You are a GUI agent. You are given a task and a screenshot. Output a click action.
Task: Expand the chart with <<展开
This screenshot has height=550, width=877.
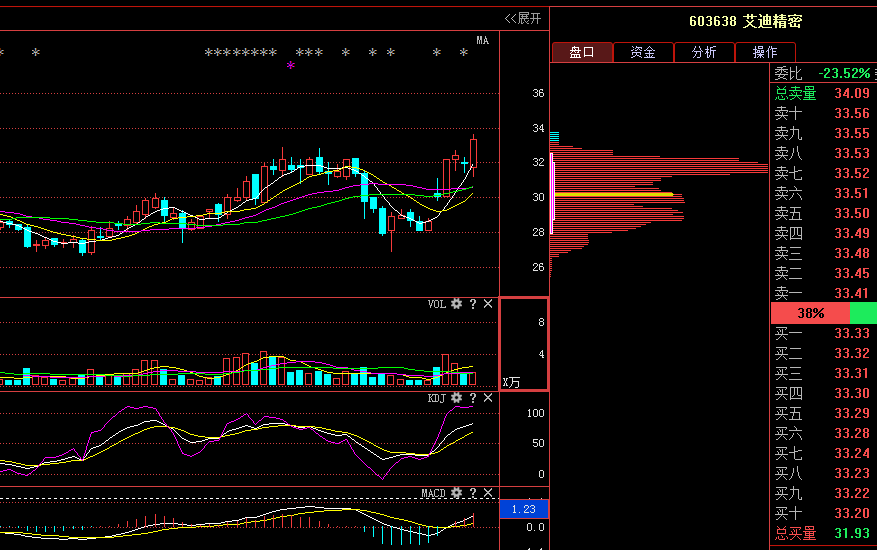523,18
